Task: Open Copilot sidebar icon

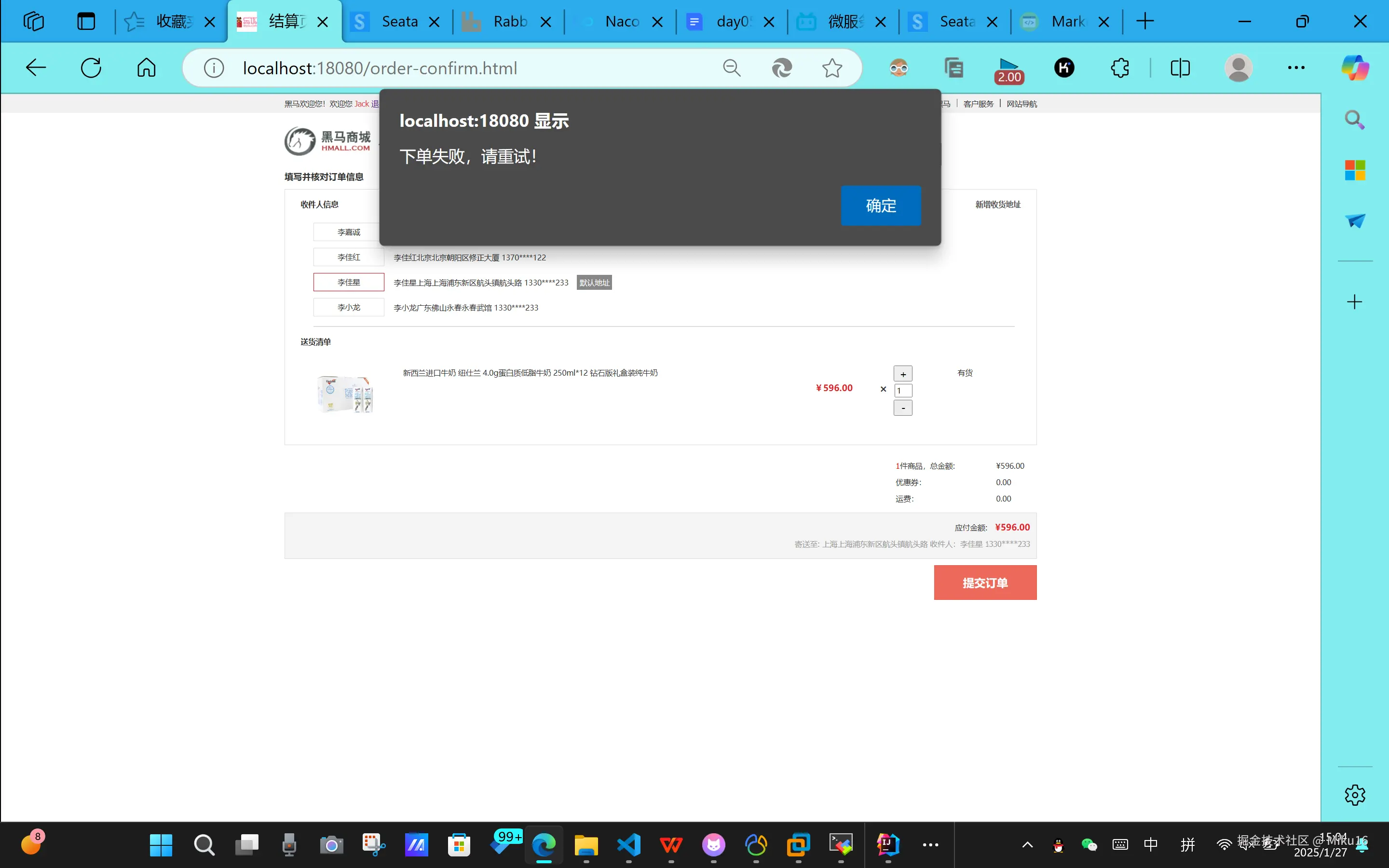Action: (x=1355, y=68)
